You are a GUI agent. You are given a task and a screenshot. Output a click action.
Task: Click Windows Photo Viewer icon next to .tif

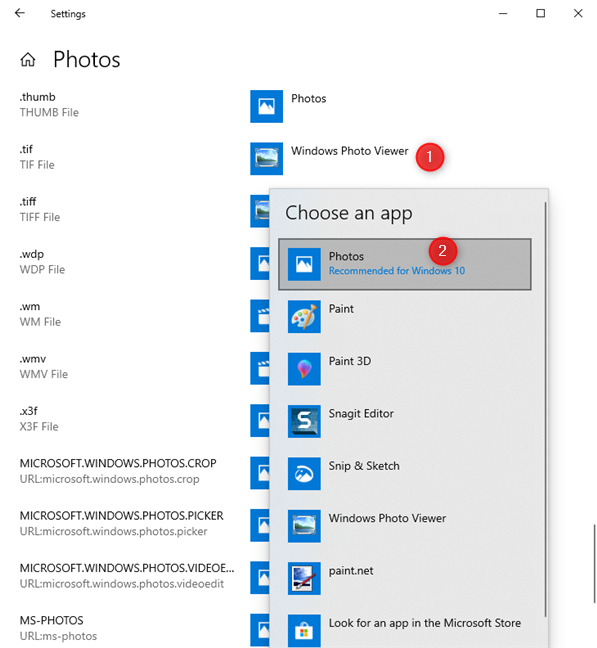click(266, 159)
